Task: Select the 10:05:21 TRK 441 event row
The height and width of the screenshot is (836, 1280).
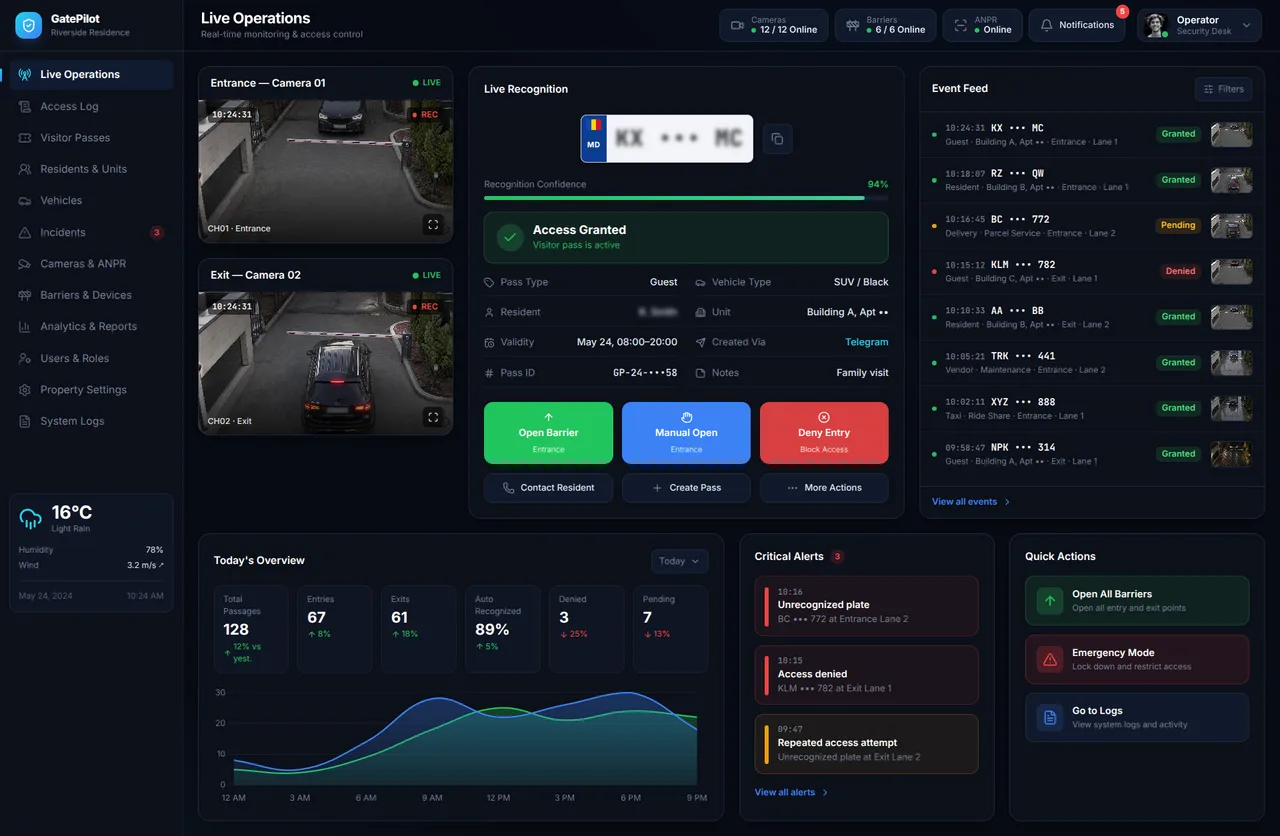Action: pos(1090,363)
